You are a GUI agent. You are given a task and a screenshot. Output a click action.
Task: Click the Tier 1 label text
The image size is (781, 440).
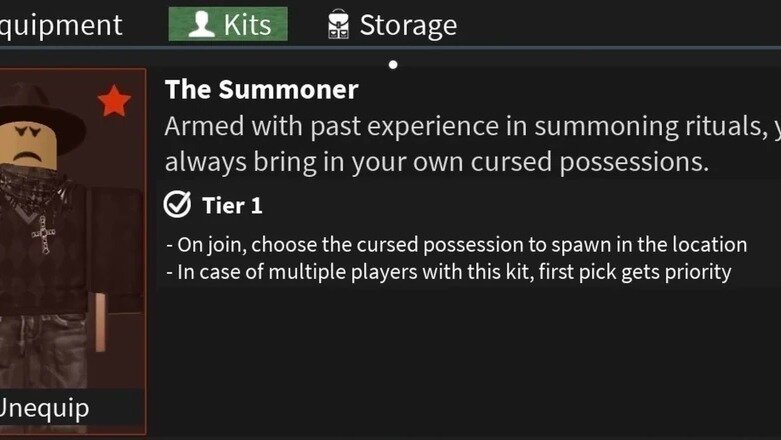pos(232,206)
